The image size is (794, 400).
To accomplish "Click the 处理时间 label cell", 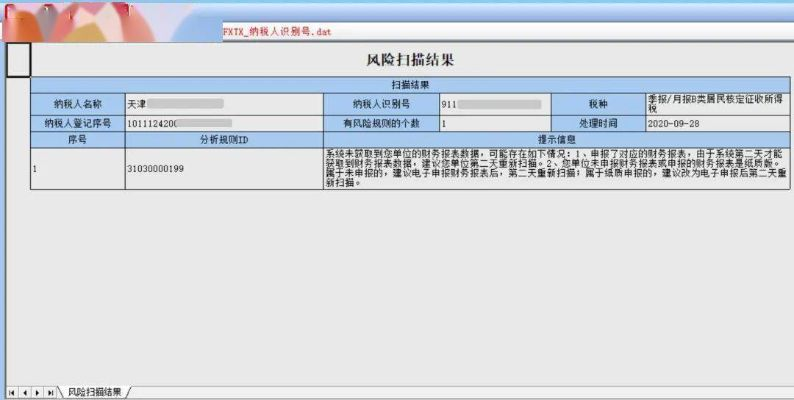I will [599, 124].
